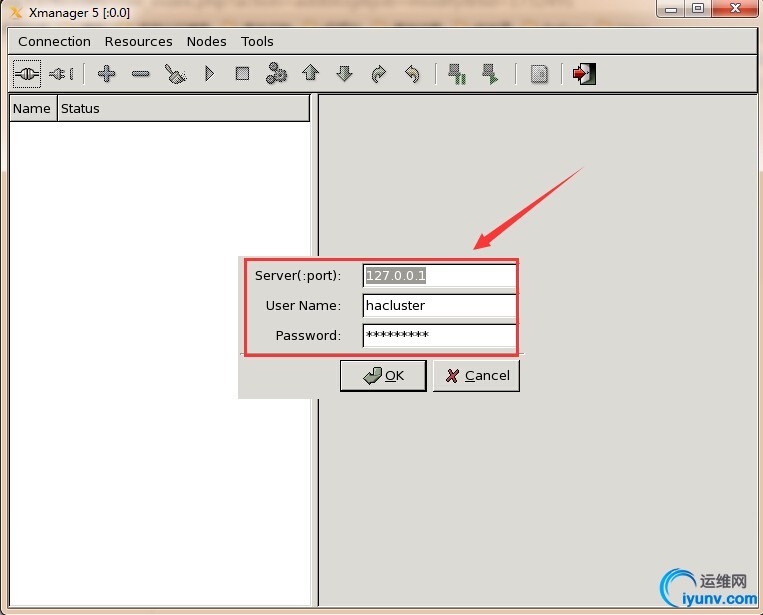
Task: Click the red arrow exit door icon
Action: point(584,74)
